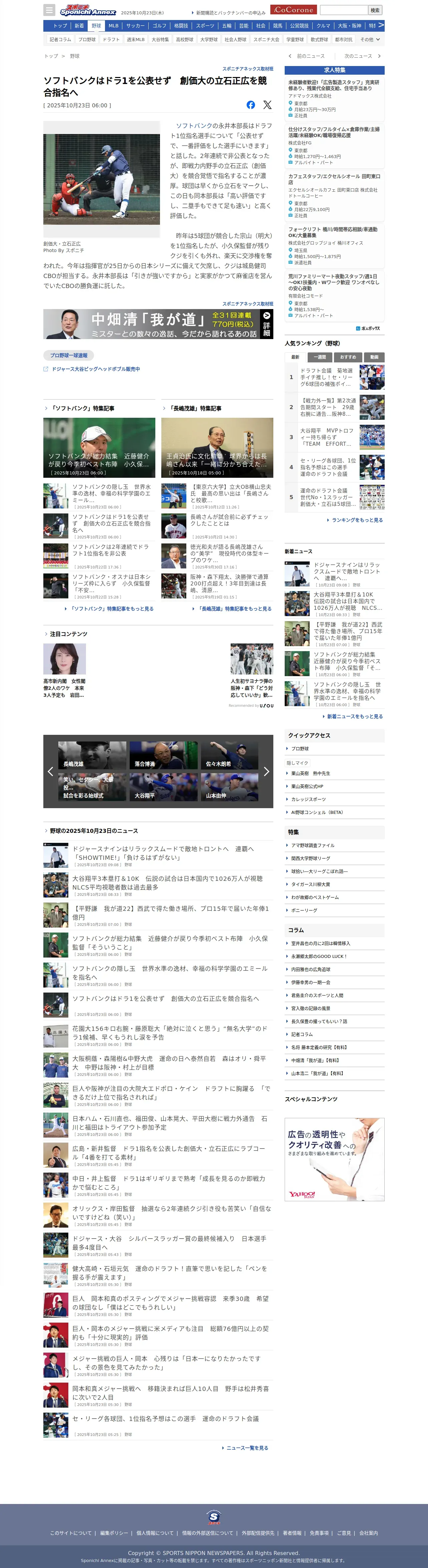Click the search text field in header
The height and width of the screenshot is (1568, 428).
344,10
